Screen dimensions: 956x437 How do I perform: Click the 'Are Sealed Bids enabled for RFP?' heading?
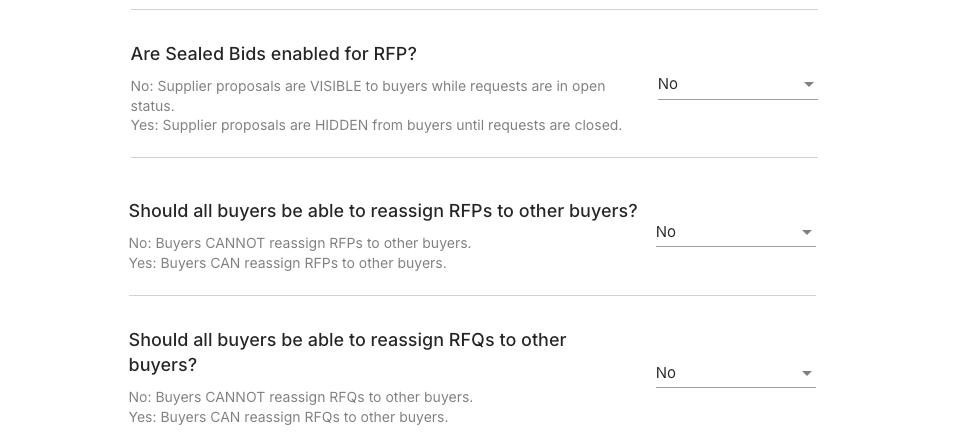[x=273, y=54]
